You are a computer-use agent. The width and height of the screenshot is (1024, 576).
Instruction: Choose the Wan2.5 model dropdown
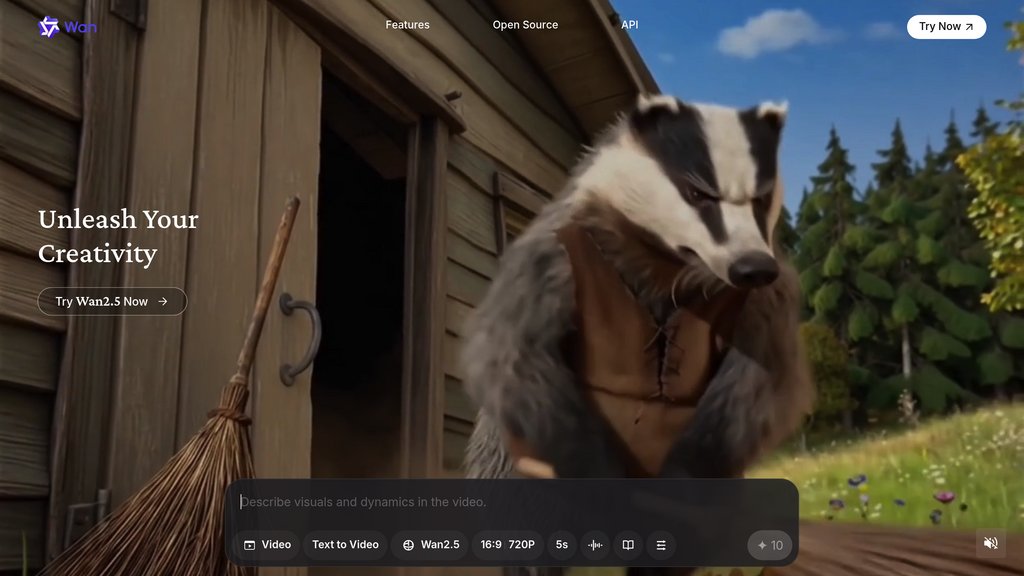431,545
